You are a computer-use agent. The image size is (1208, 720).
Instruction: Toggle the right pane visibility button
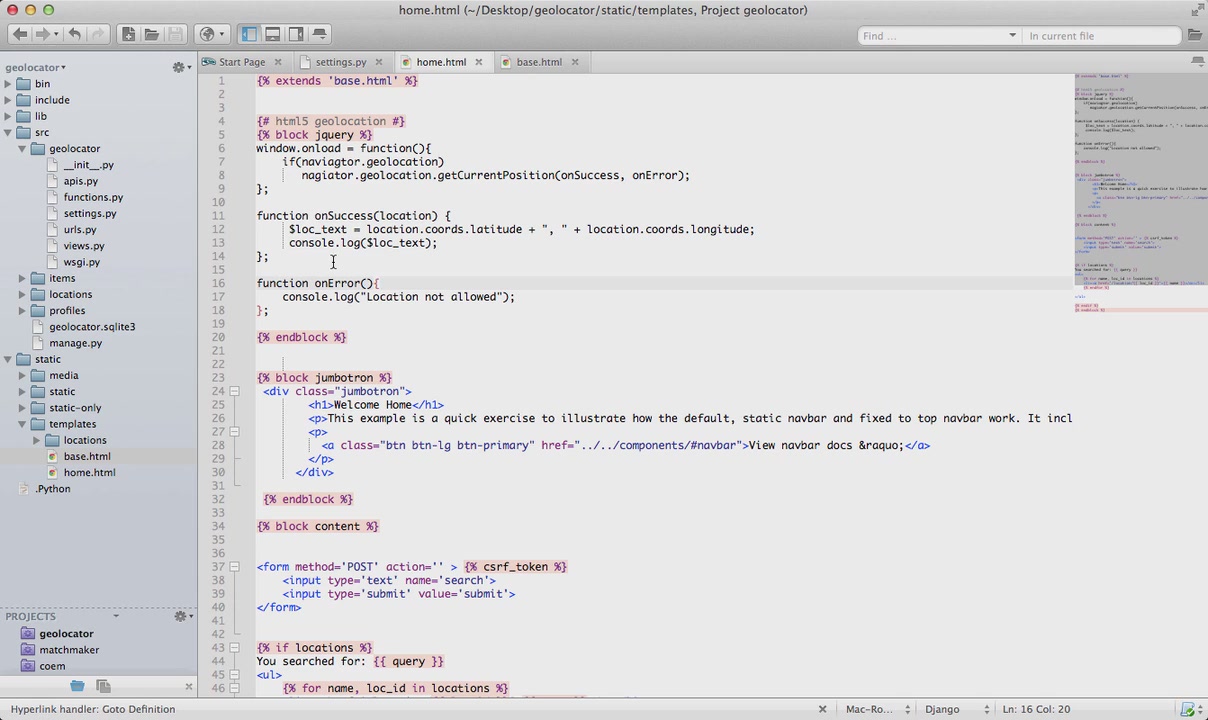296,34
